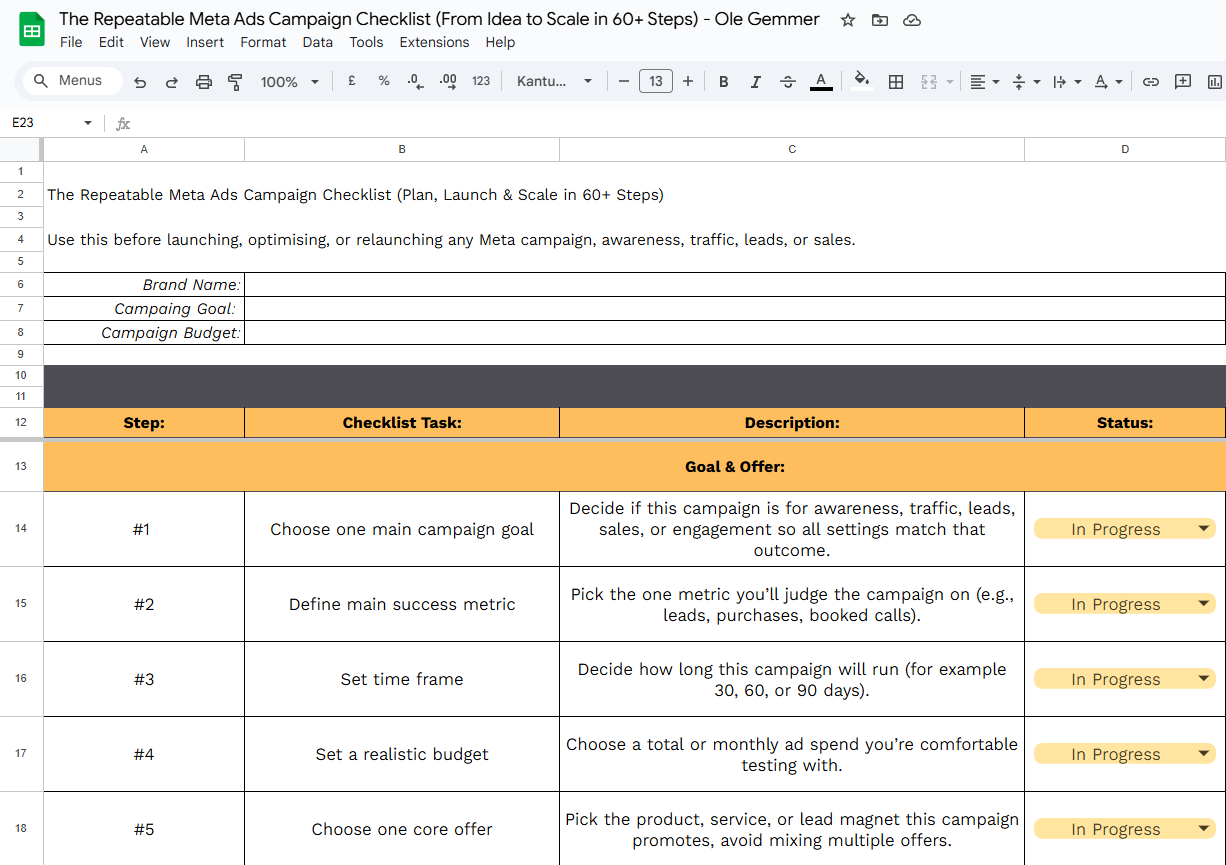Add a comment using toolbar icon
Viewport: 1226px width, 865px height.
pyautogui.click(x=1183, y=82)
